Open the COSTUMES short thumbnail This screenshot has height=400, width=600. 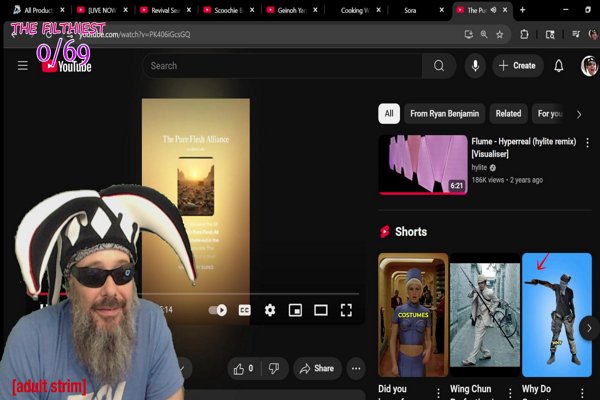413,315
